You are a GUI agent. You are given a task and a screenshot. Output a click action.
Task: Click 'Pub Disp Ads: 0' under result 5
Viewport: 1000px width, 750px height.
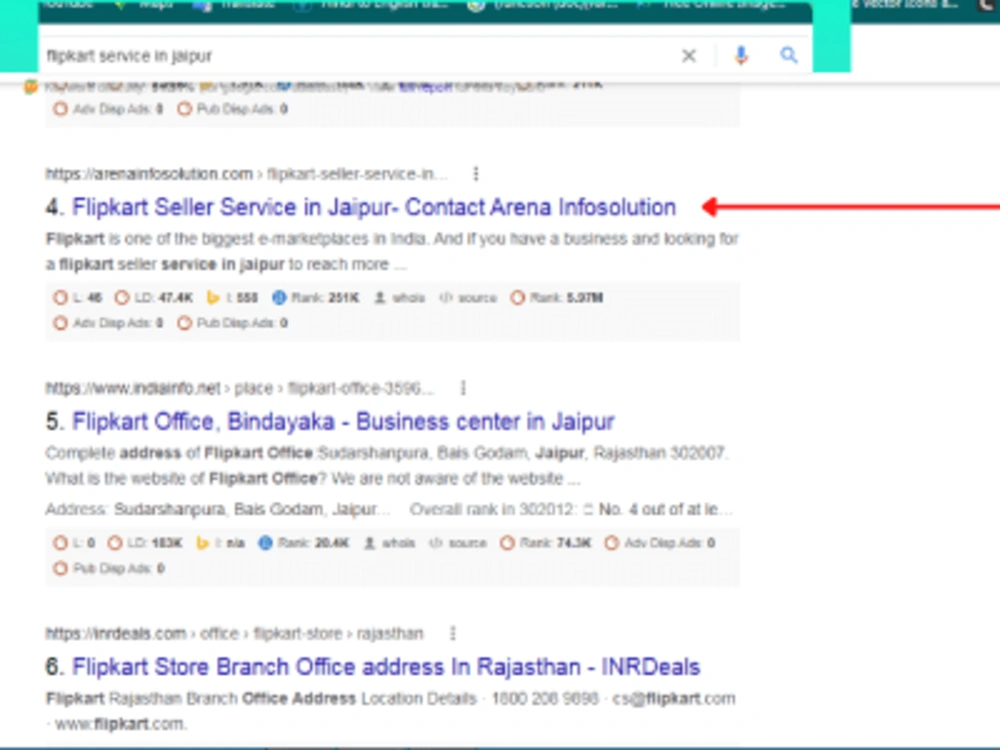(109, 568)
